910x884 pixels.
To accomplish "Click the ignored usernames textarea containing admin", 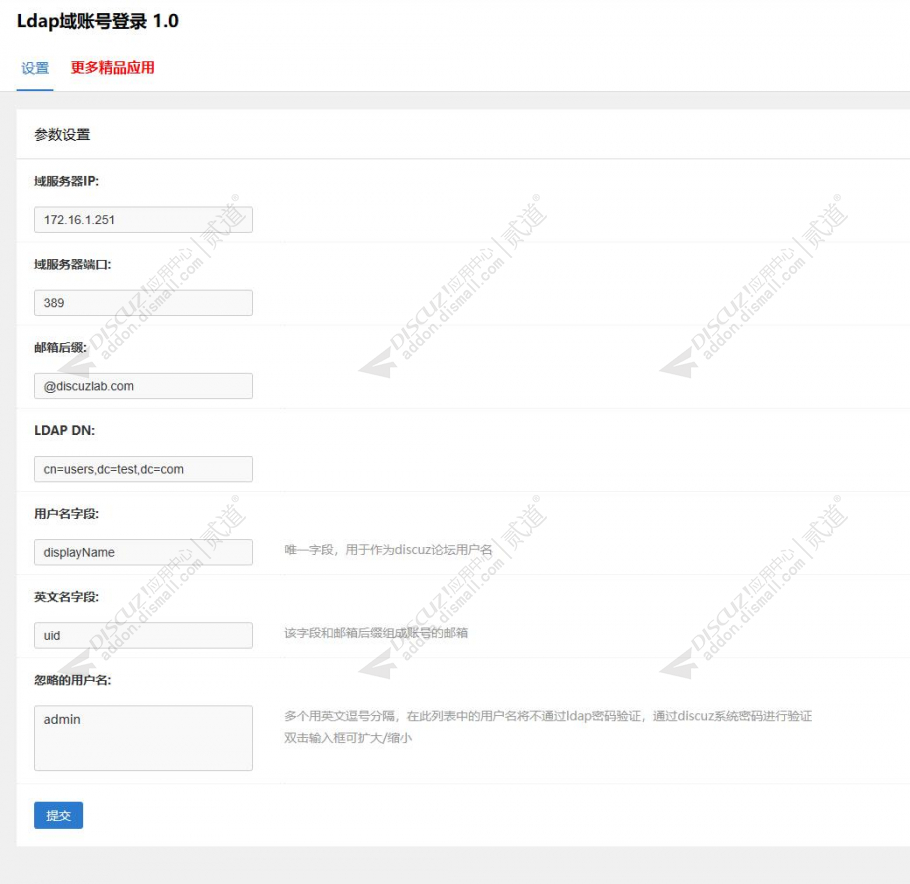I will point(142,737).
